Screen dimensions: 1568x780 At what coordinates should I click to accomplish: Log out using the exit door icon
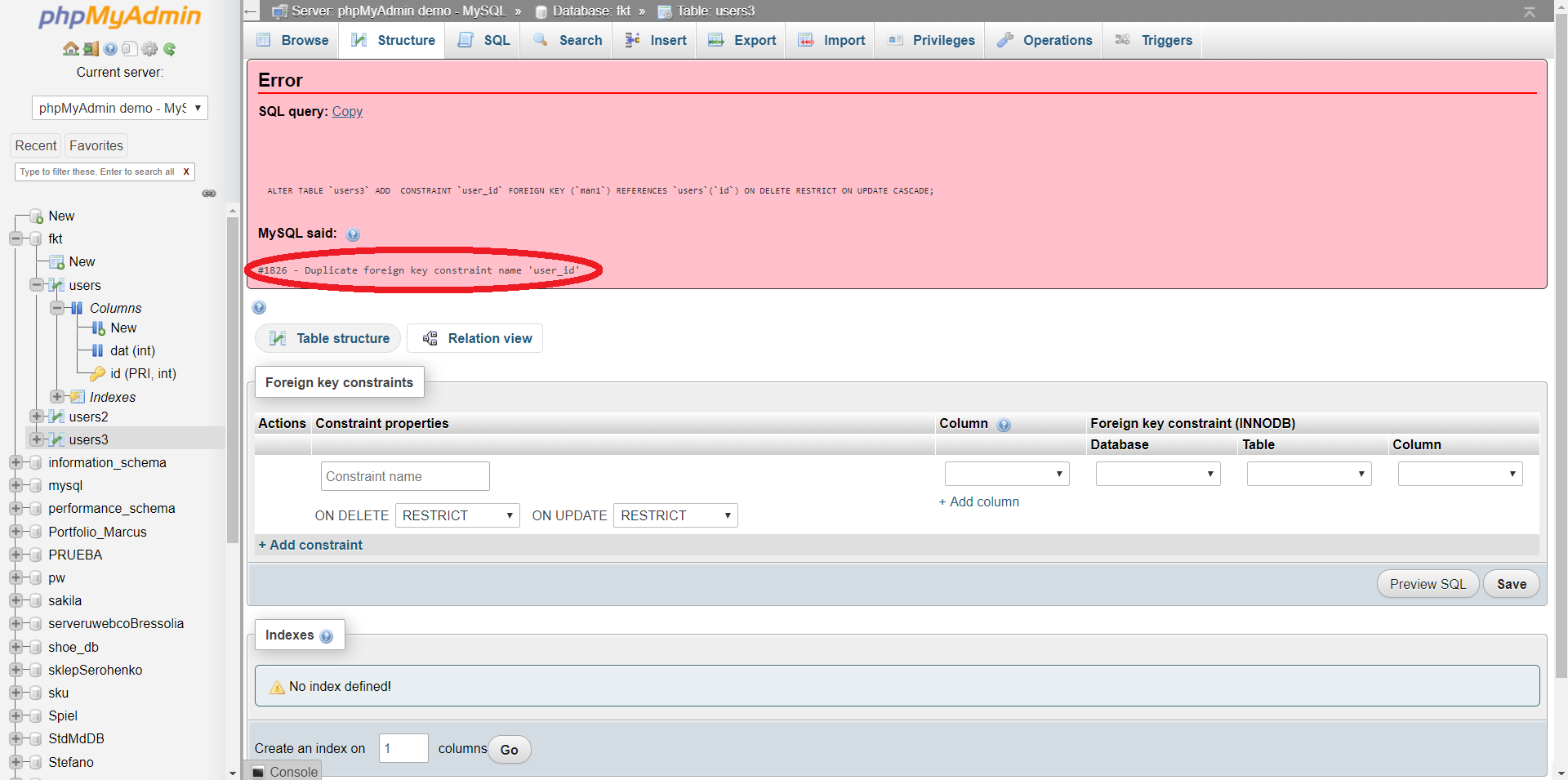pos(90,49)
